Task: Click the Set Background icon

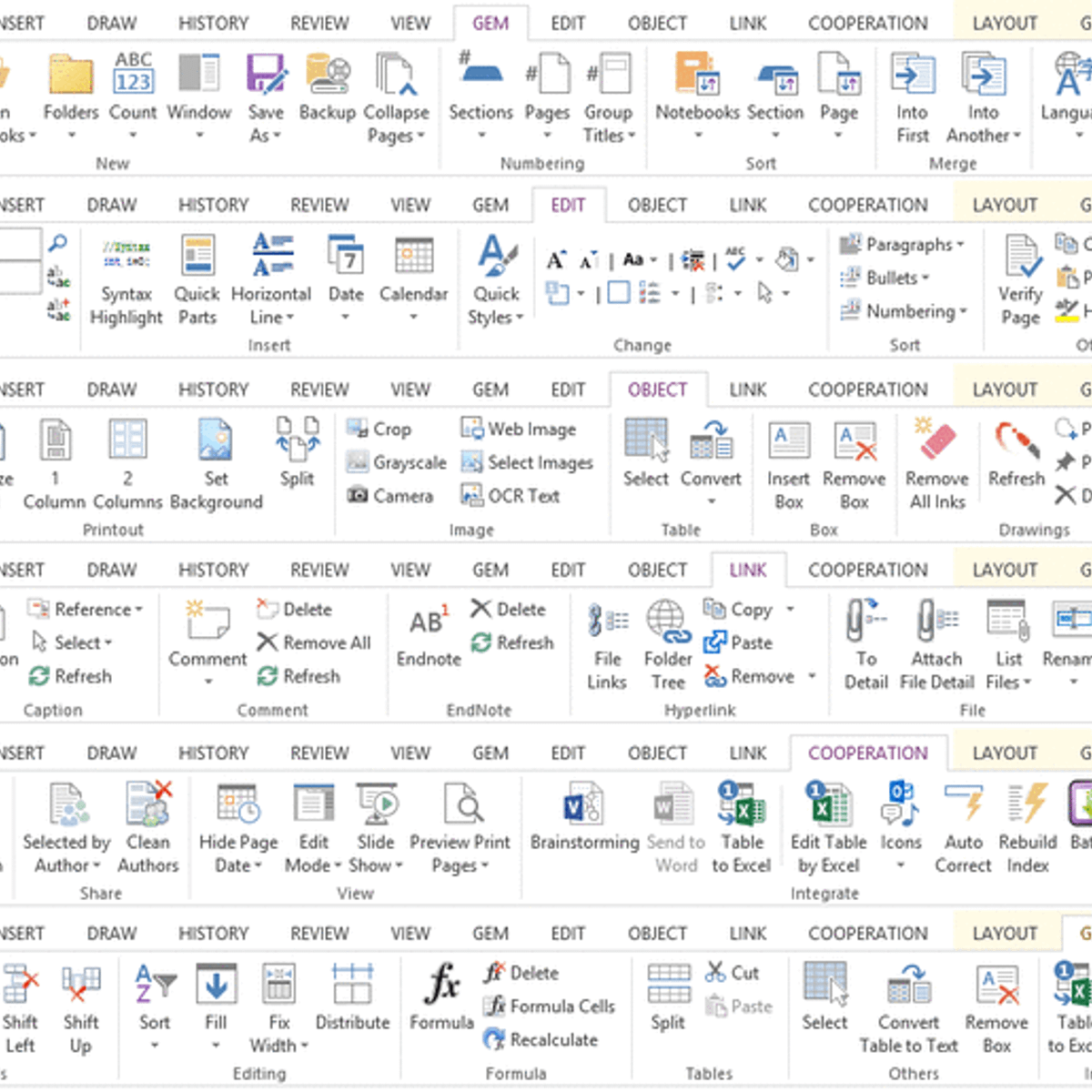Action: point(216,439)
